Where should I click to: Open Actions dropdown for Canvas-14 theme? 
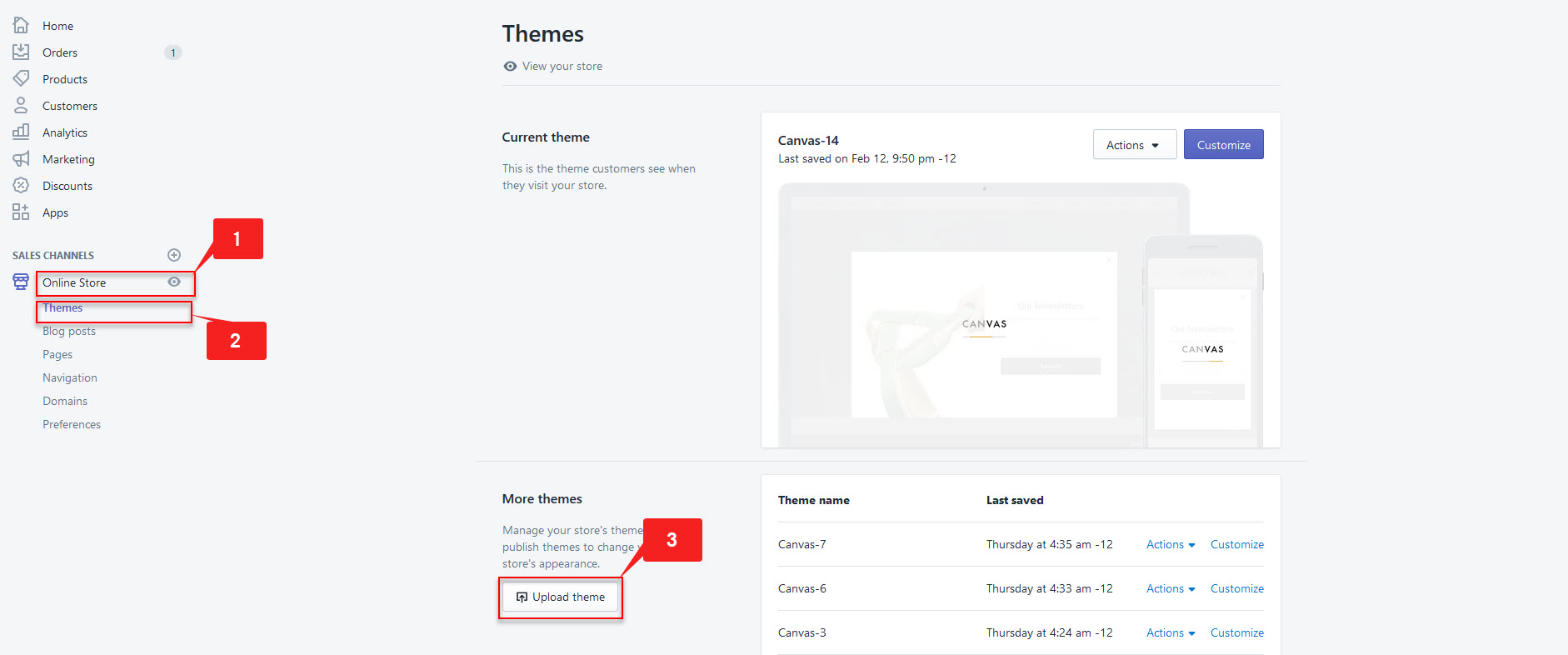[x=1134, y=144]
